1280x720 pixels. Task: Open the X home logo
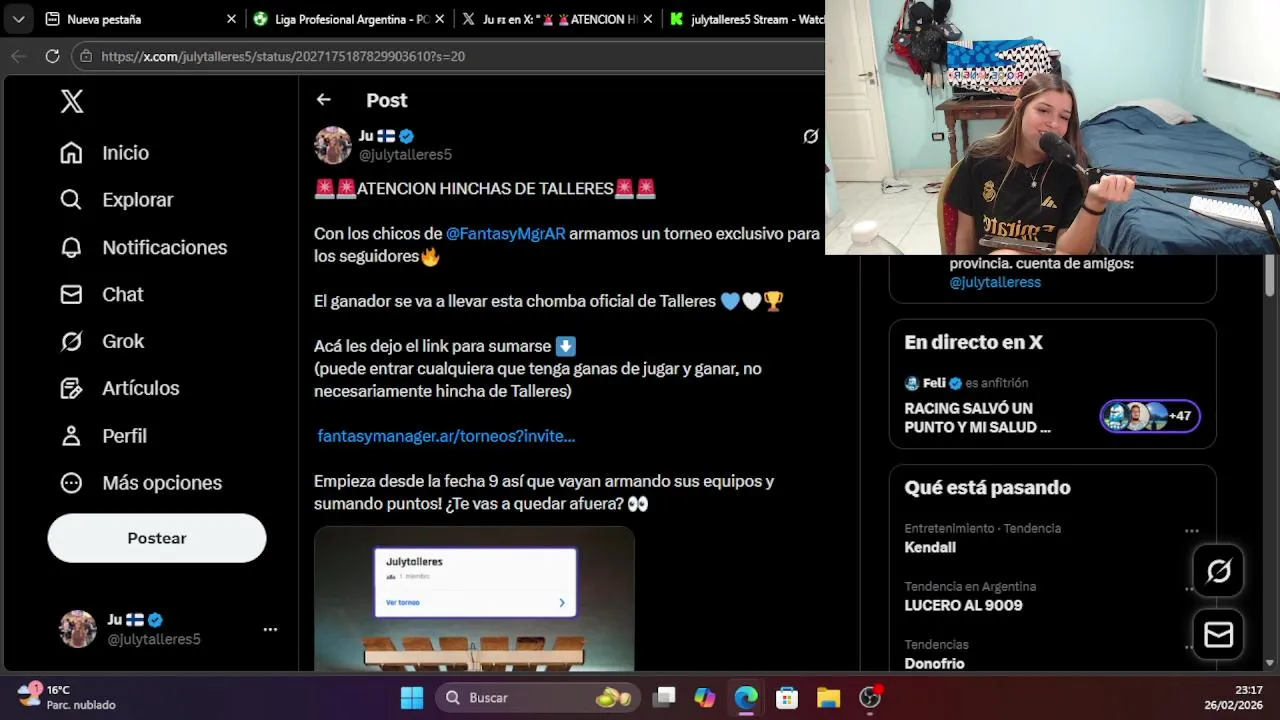(72, 101)
